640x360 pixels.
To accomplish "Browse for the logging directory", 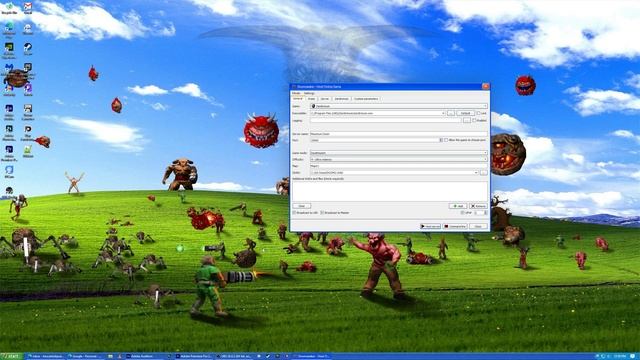I will pyautogui.click(x=467, y=120).
